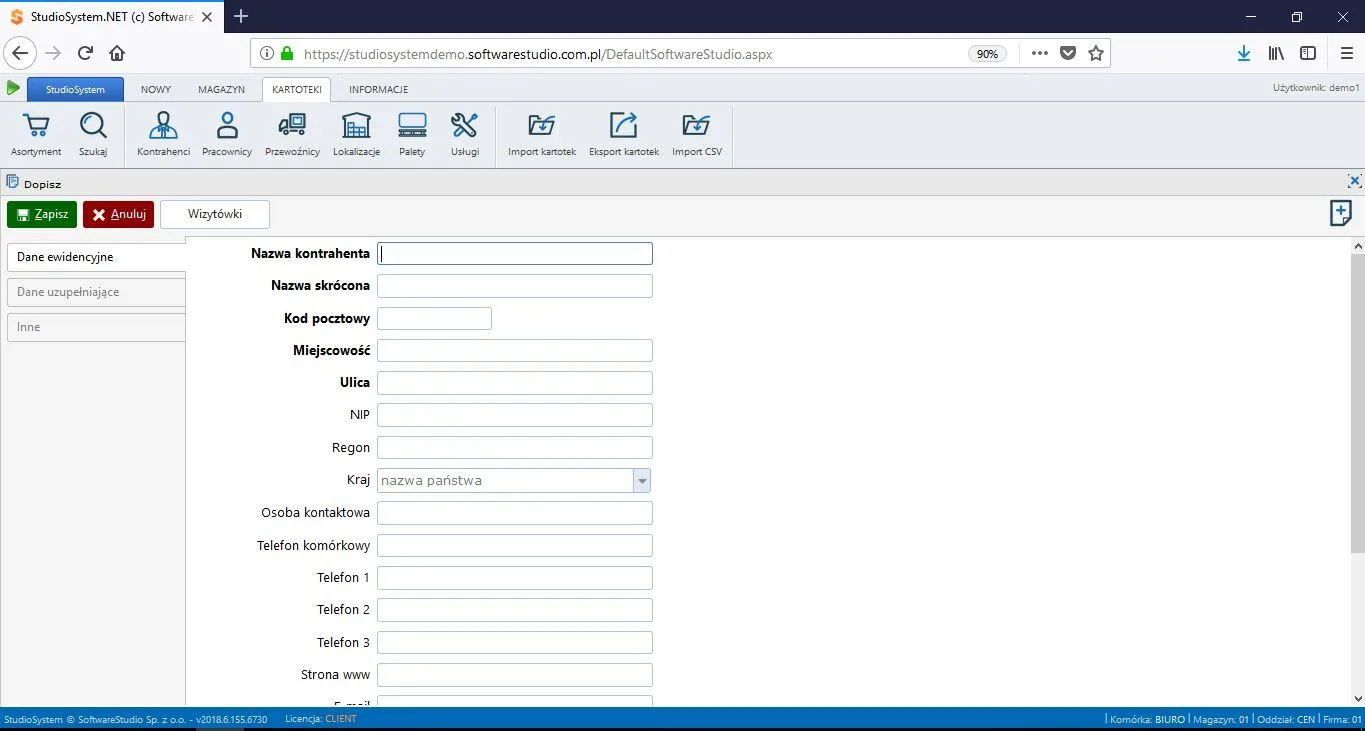
Task: Open Firefox downloads arrow
Action: 1244,53
